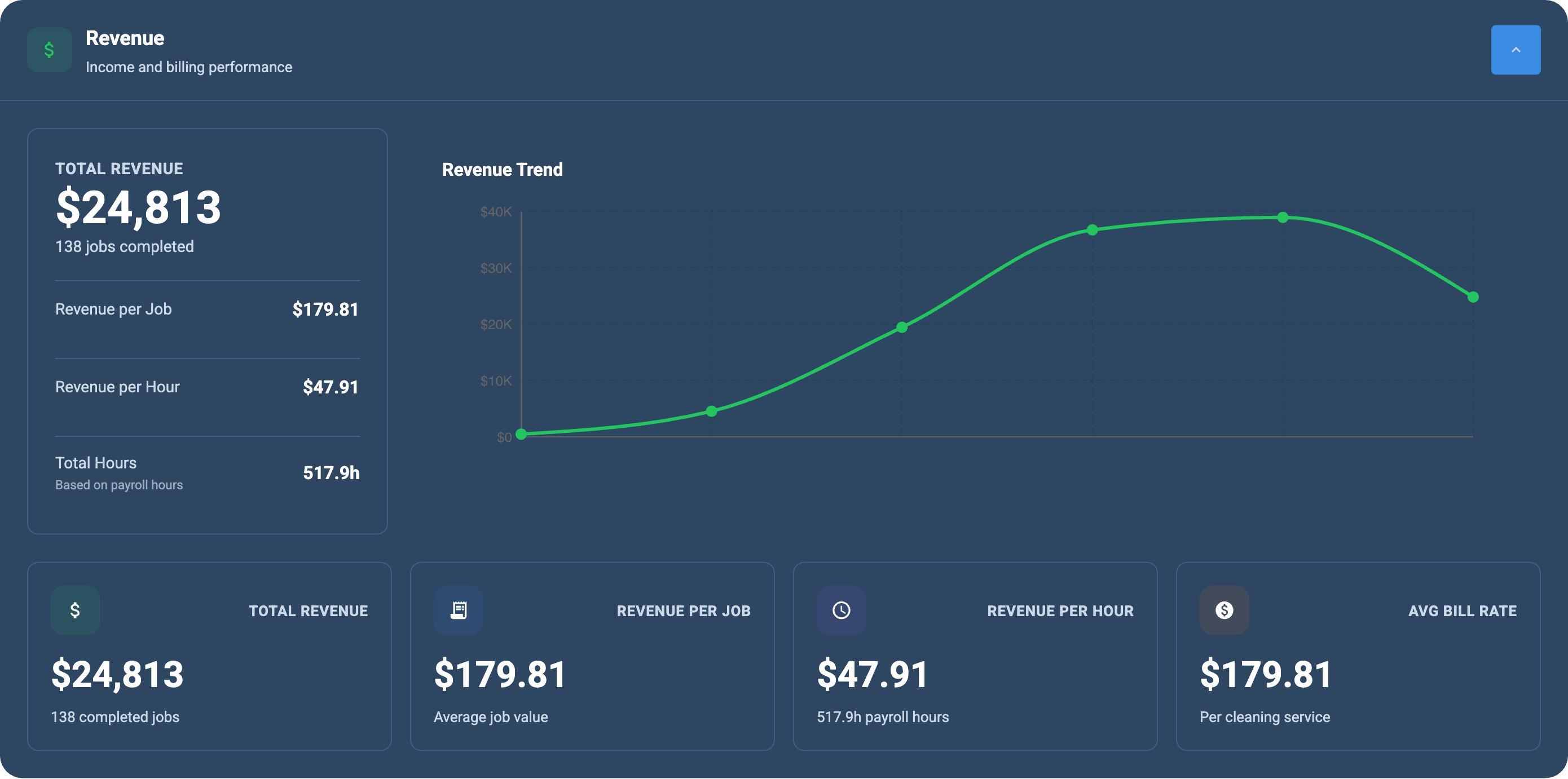Click the $40K axis label on the chart
Image resolution: width=1568 pixels, height=779 pixels.
pos(495,213)
